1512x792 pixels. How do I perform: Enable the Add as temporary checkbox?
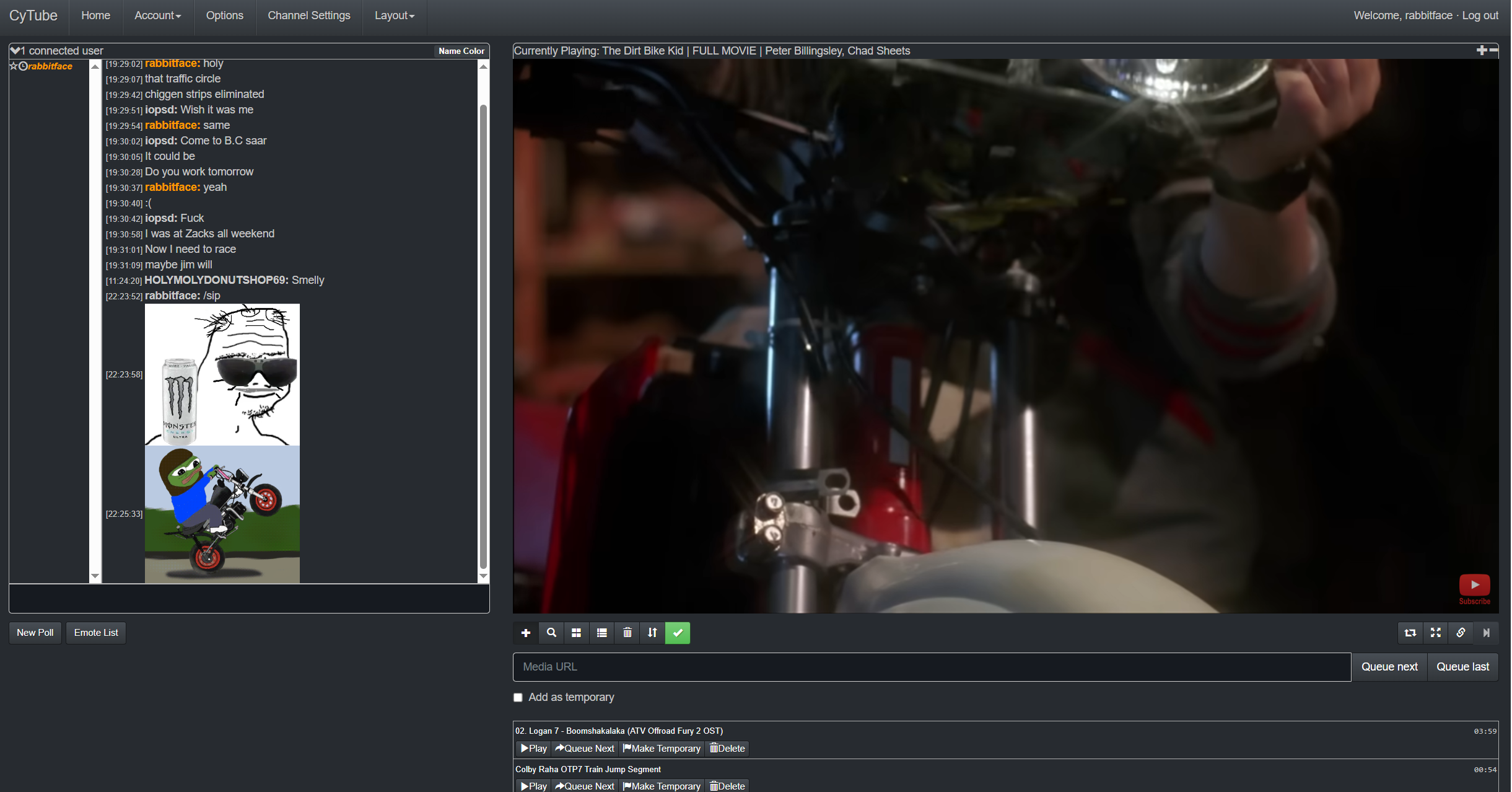click(x=518, y=698)
